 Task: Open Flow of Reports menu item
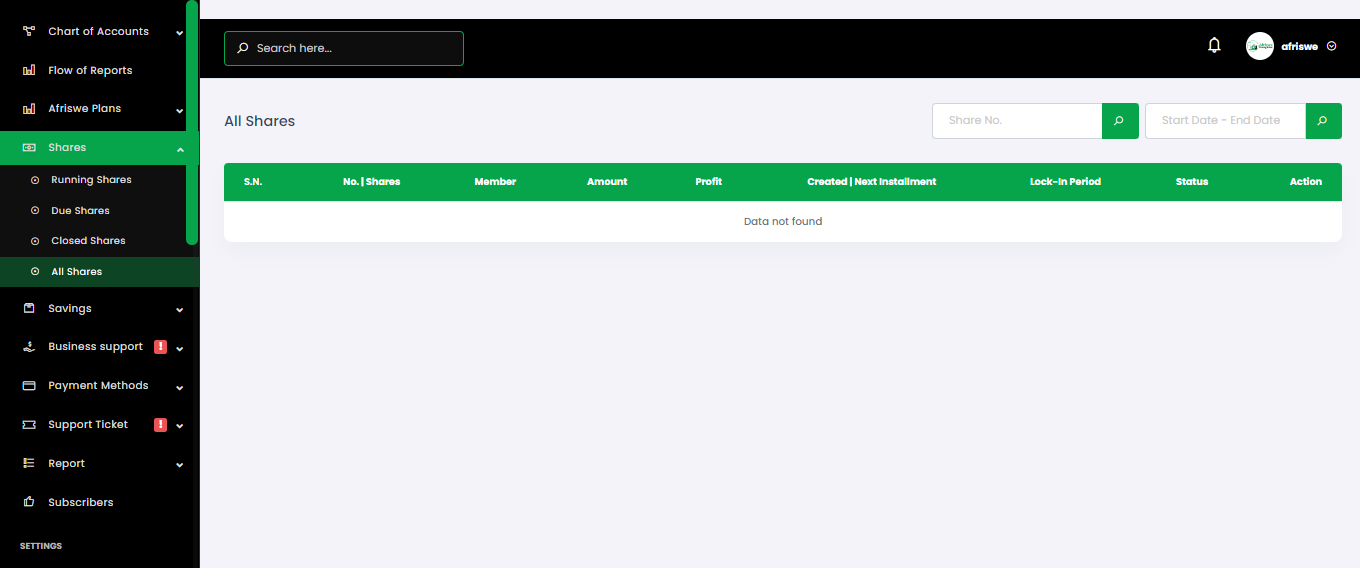click(x=99, y=71)
